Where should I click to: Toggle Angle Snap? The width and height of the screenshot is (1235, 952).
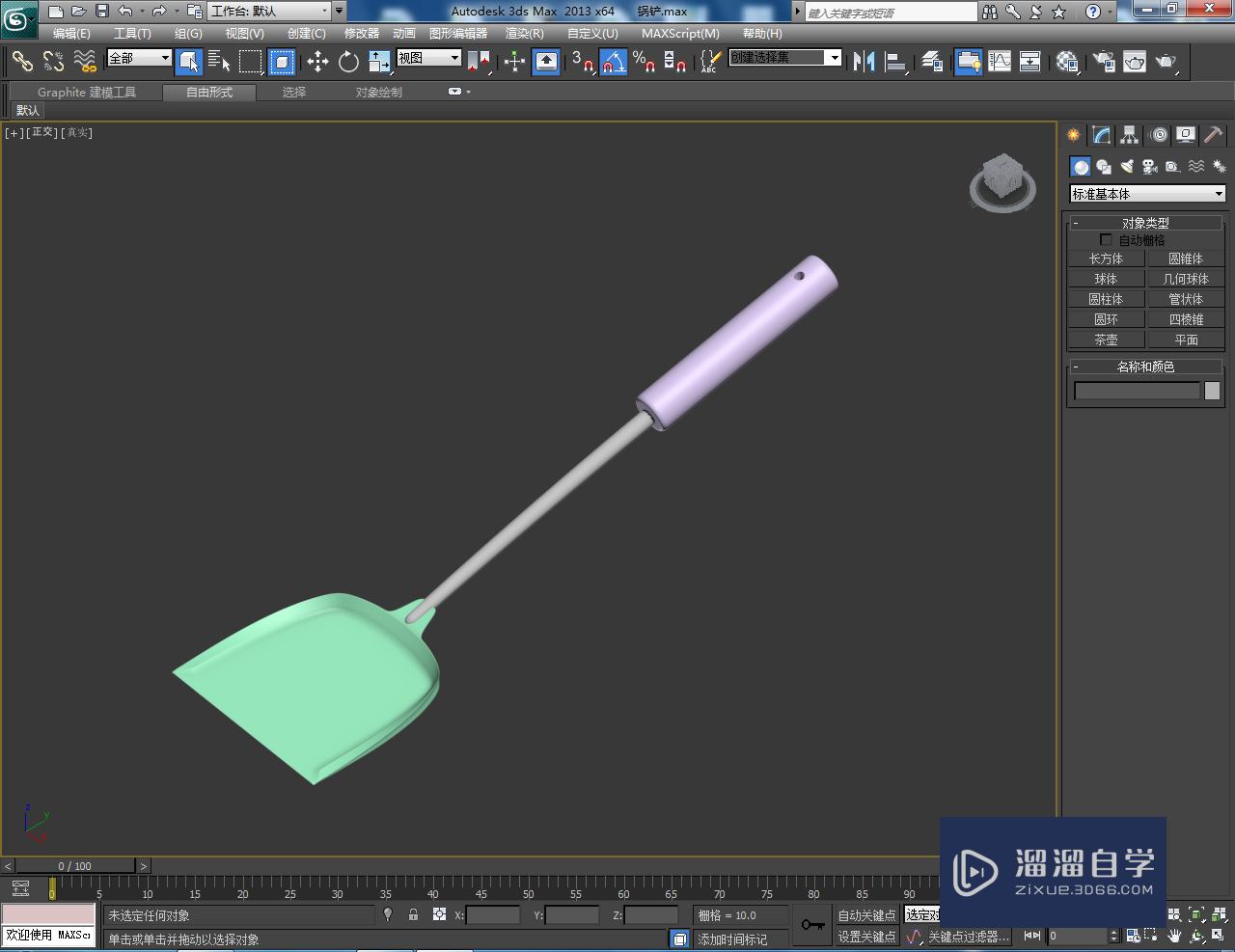[614, 62]
